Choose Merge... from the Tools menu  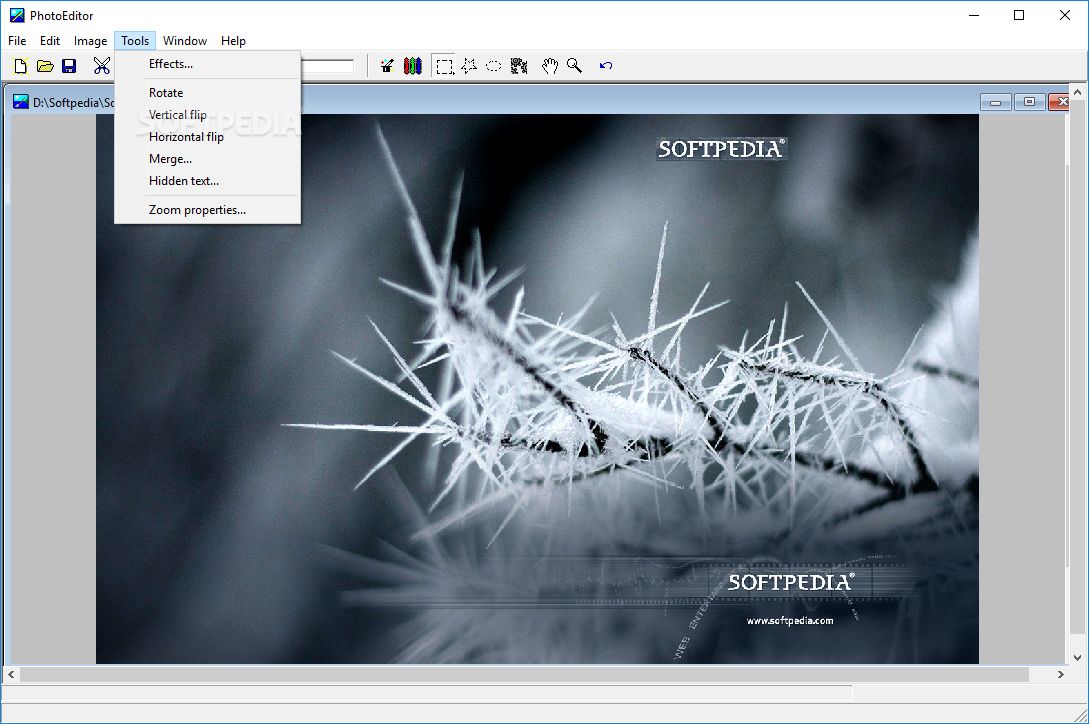coord(208,159)
